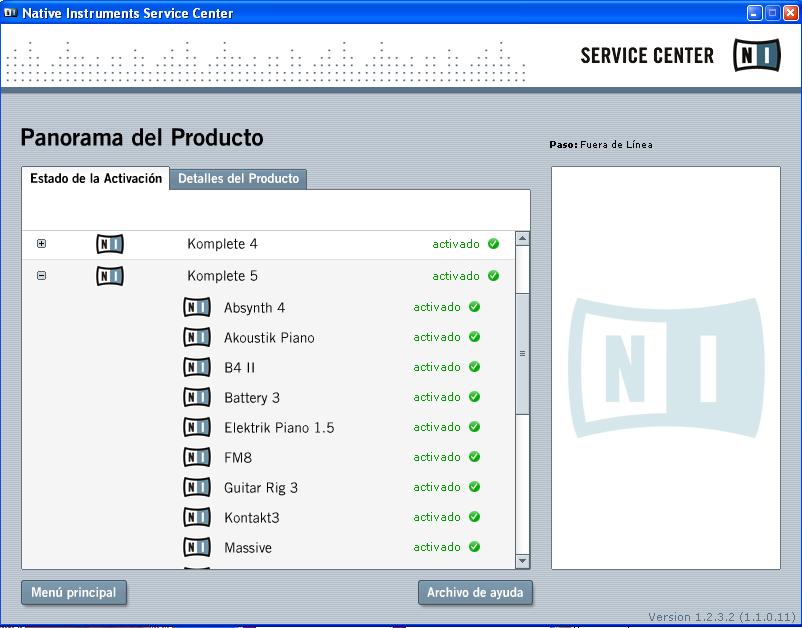
Task: Click the product list scroll up arrow
Action: click(522, 238)
